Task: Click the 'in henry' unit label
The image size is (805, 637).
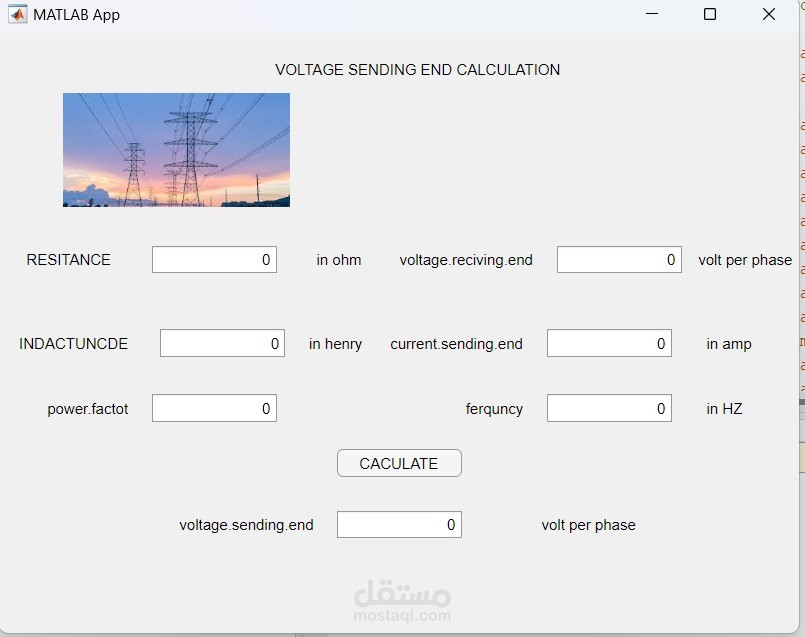Action: coord(335,344)
